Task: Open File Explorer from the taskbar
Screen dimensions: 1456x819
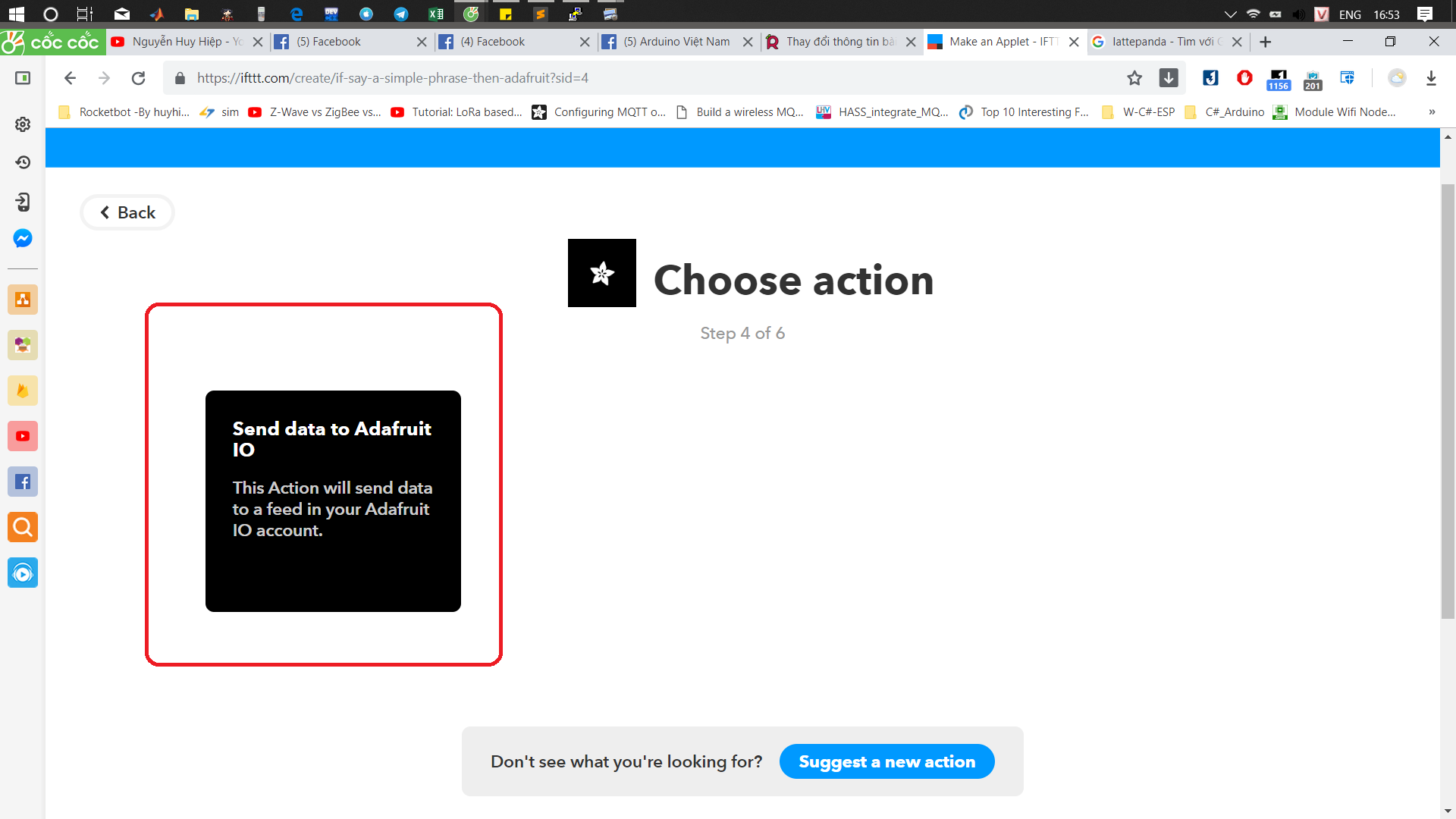Action: click(191, 14)
